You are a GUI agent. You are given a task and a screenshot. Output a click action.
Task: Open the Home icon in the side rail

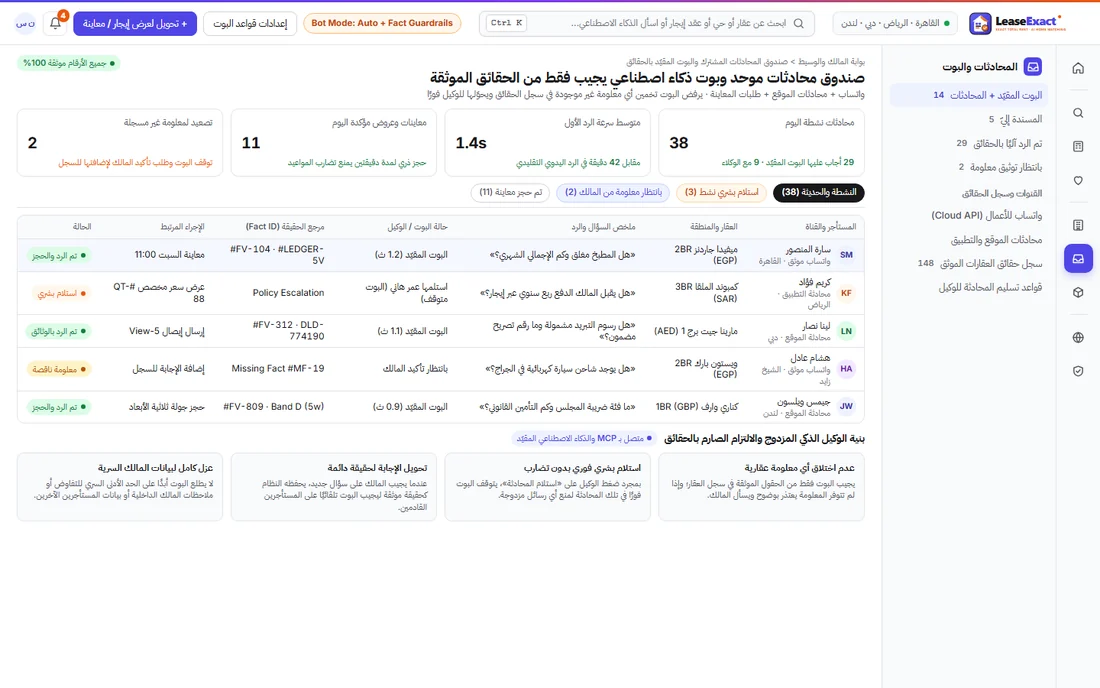pos(1078,68)
